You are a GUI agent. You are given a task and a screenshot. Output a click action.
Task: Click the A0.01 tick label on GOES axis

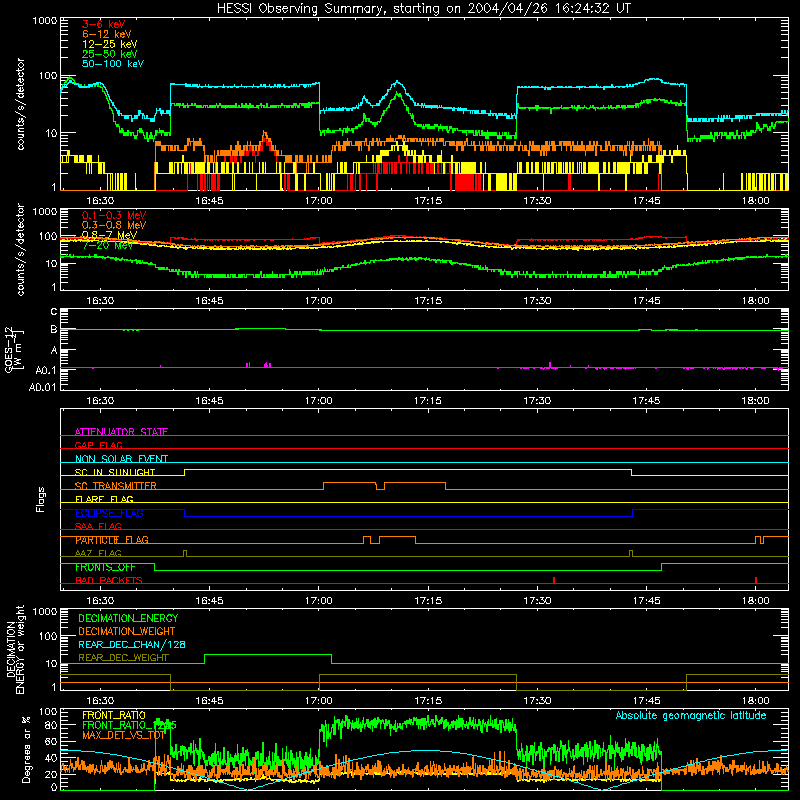pos(43,387)
